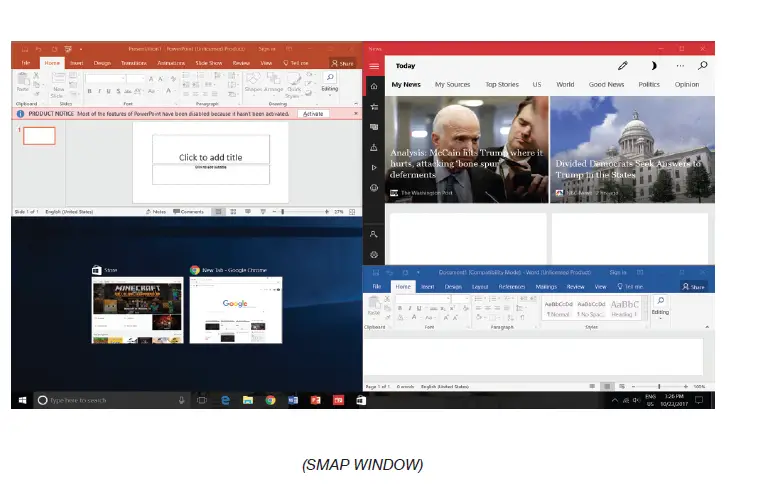This screenshot has height=495, width=761.
Task: Click the search icon in News app
Action: click(702, 66)
